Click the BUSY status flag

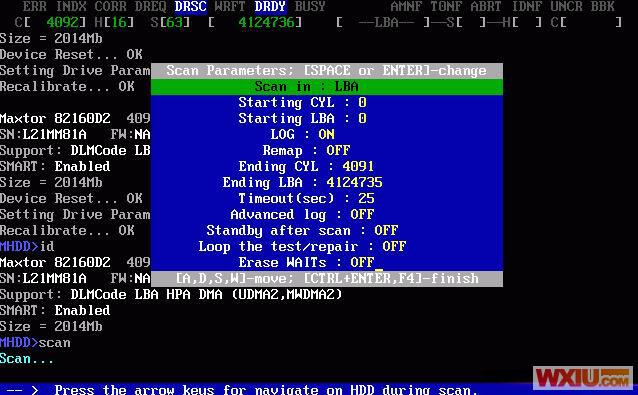tap(310, 7)
